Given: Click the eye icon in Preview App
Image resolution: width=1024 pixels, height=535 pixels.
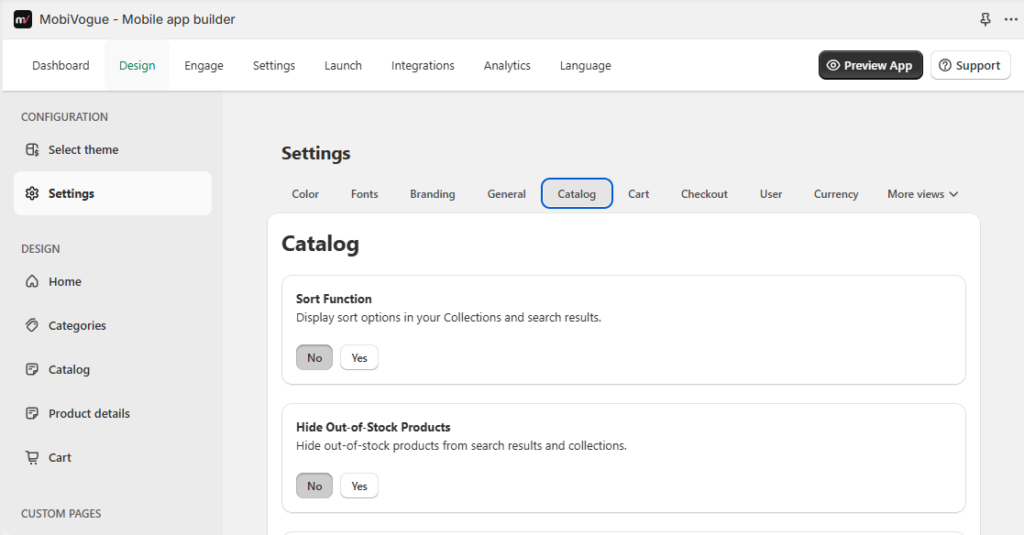Looking at the screenshot, I should point(833,65).
